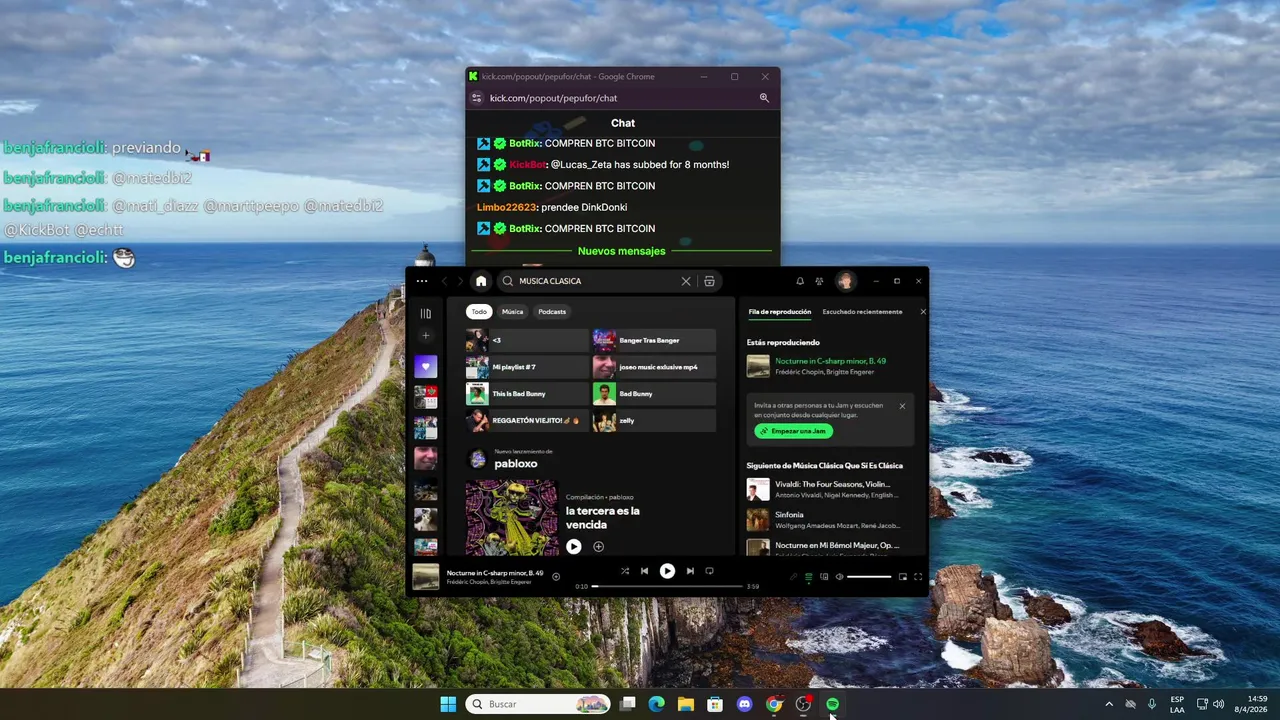Open Banger Tras Banger playlist
The height and width of the screenshot is (720, 1280).
pos(654,340)
